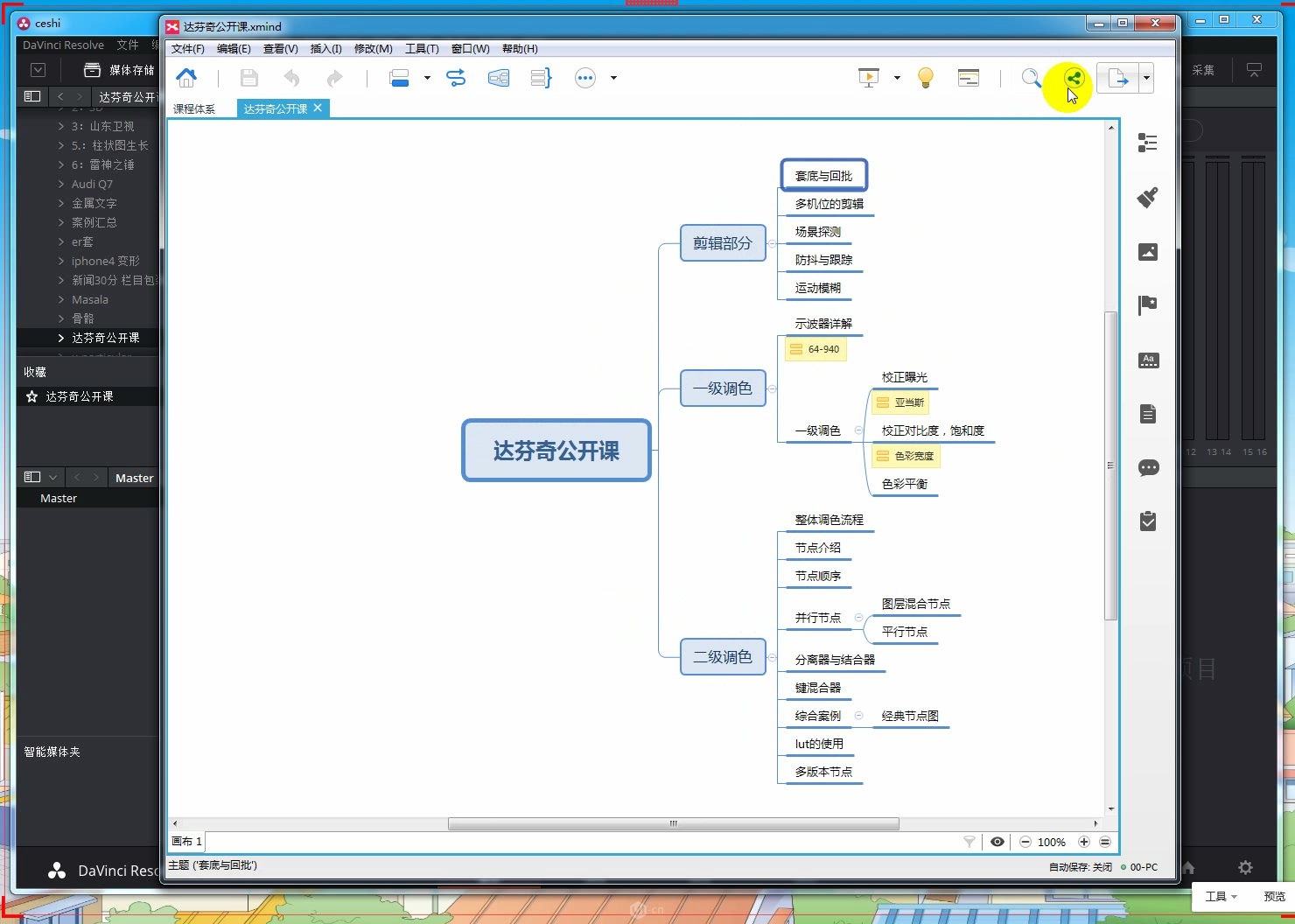Screen dimensions: 1295x924
Task: Open the Task info clipboard panel
Action: (1148, 521)
